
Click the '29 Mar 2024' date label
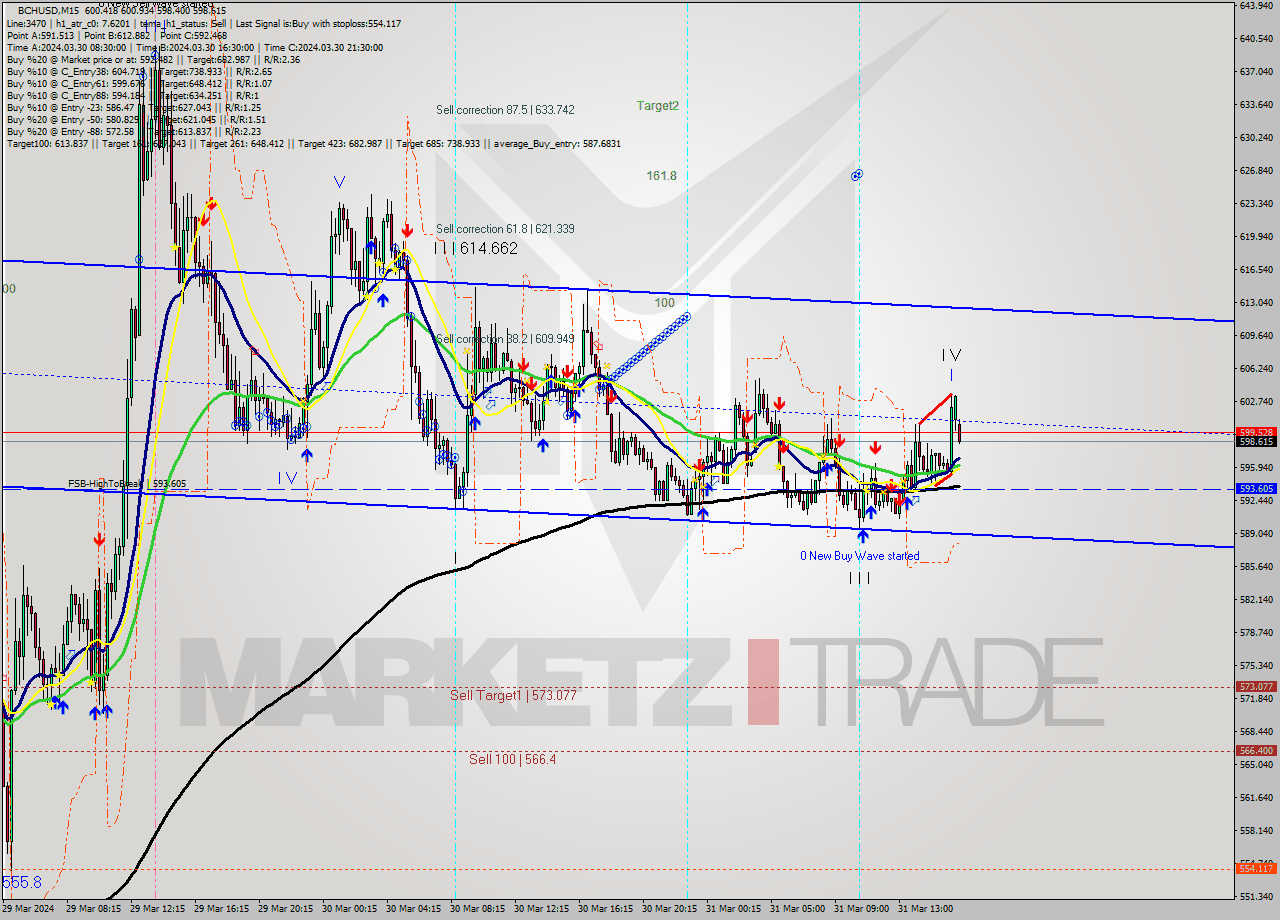click(28, 909)
